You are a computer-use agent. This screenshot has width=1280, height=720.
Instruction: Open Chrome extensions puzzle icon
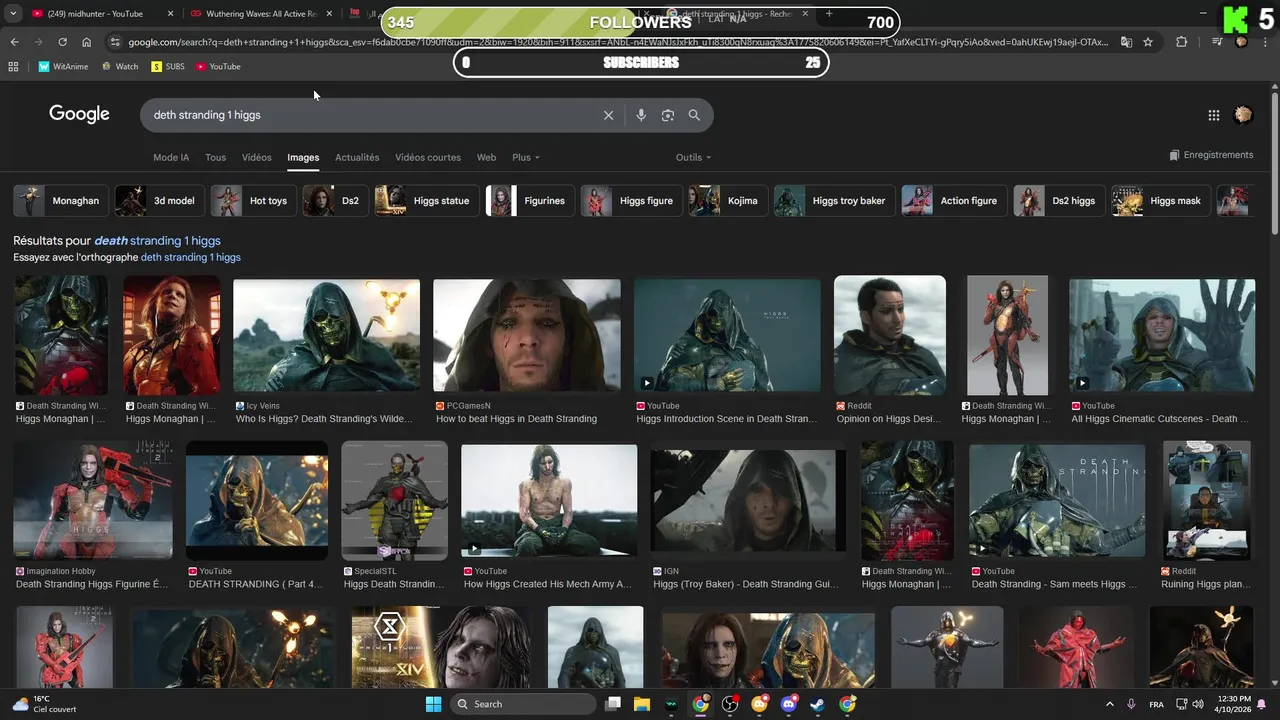tap(1182, 42)
